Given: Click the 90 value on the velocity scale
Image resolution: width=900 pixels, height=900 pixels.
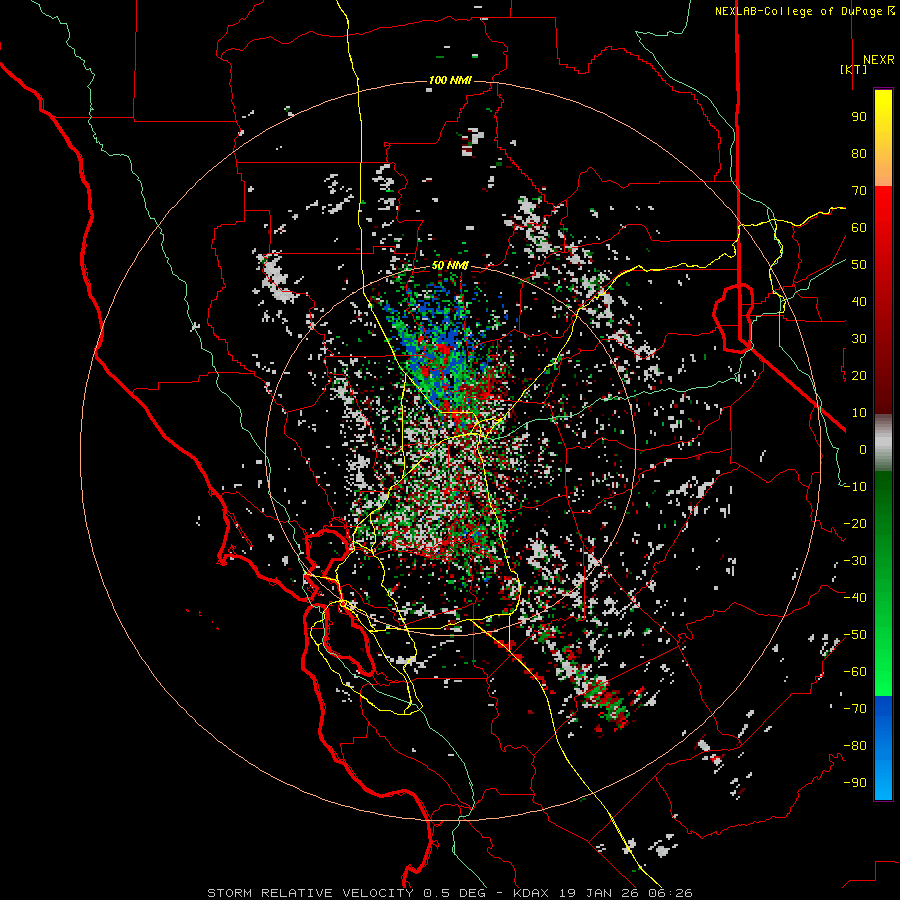Looking at the screenshot, I should [859, 117].
